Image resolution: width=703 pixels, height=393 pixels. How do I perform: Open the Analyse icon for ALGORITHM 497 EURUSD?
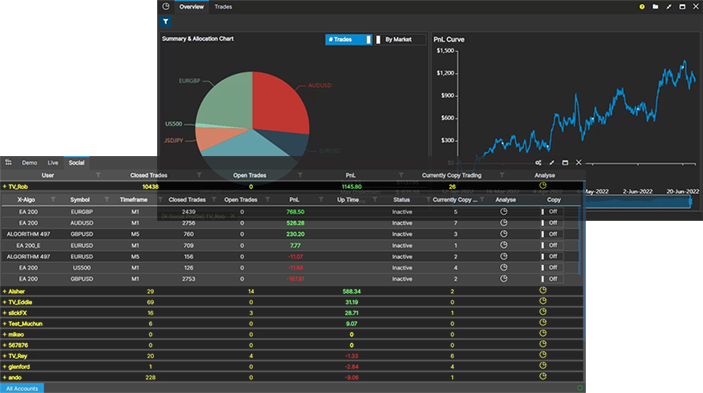[504, 256]
